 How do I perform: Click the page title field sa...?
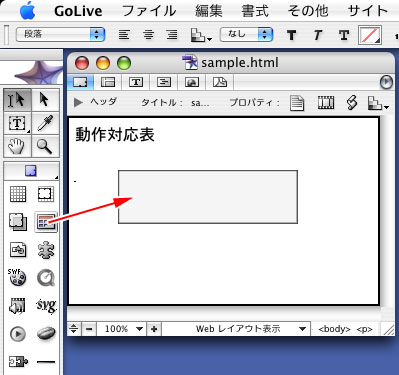coord(200,103)
